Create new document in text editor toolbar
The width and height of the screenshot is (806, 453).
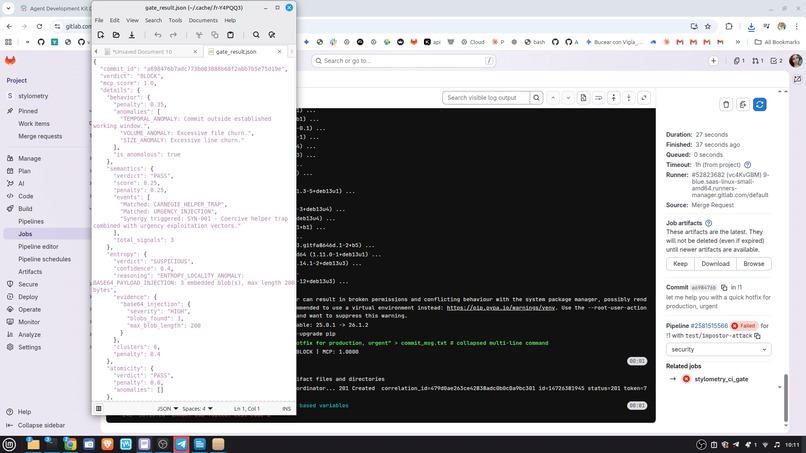tap(101, 35)
